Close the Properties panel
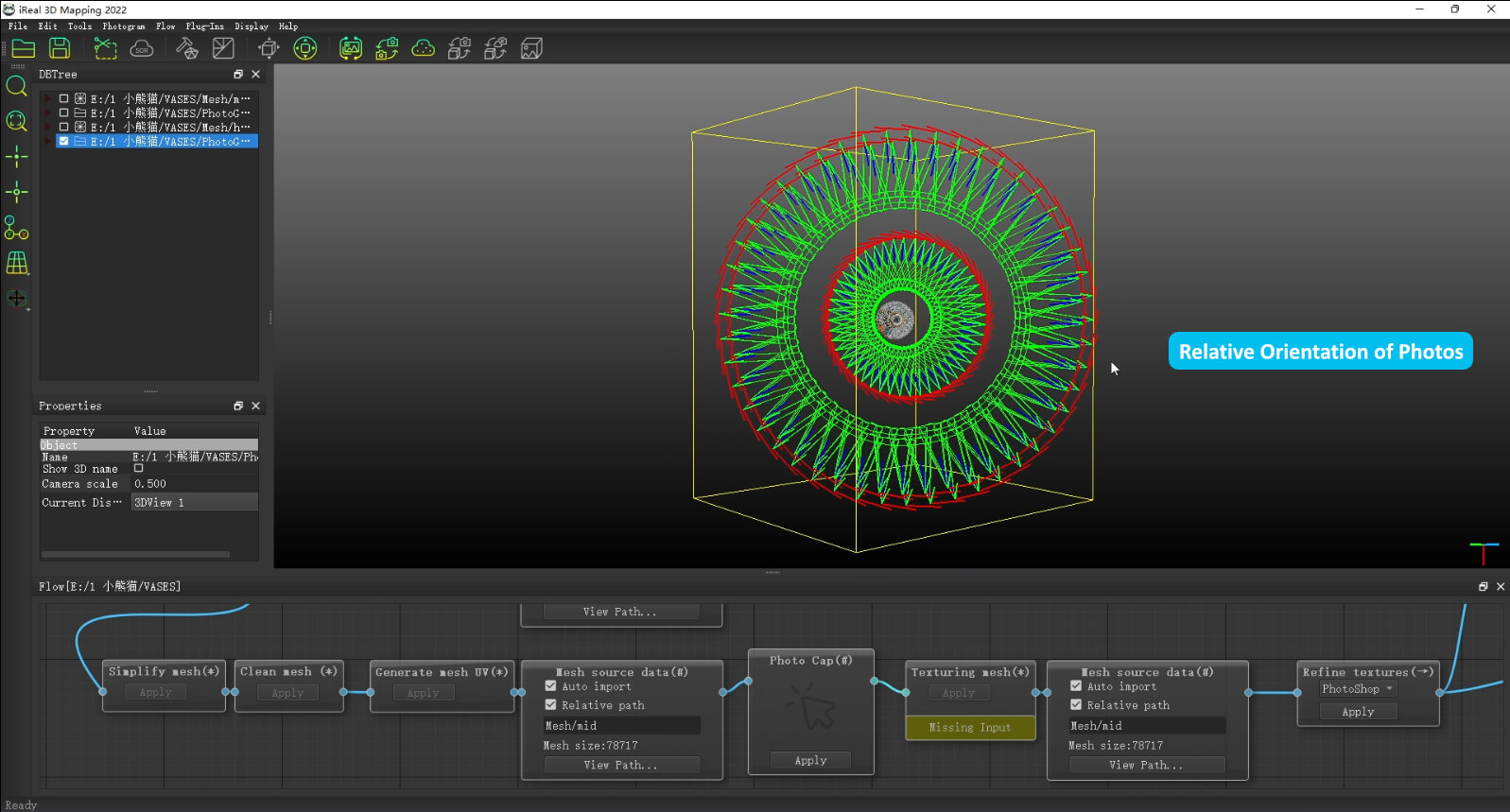The image size is (1510, 812). click(255, 406)
